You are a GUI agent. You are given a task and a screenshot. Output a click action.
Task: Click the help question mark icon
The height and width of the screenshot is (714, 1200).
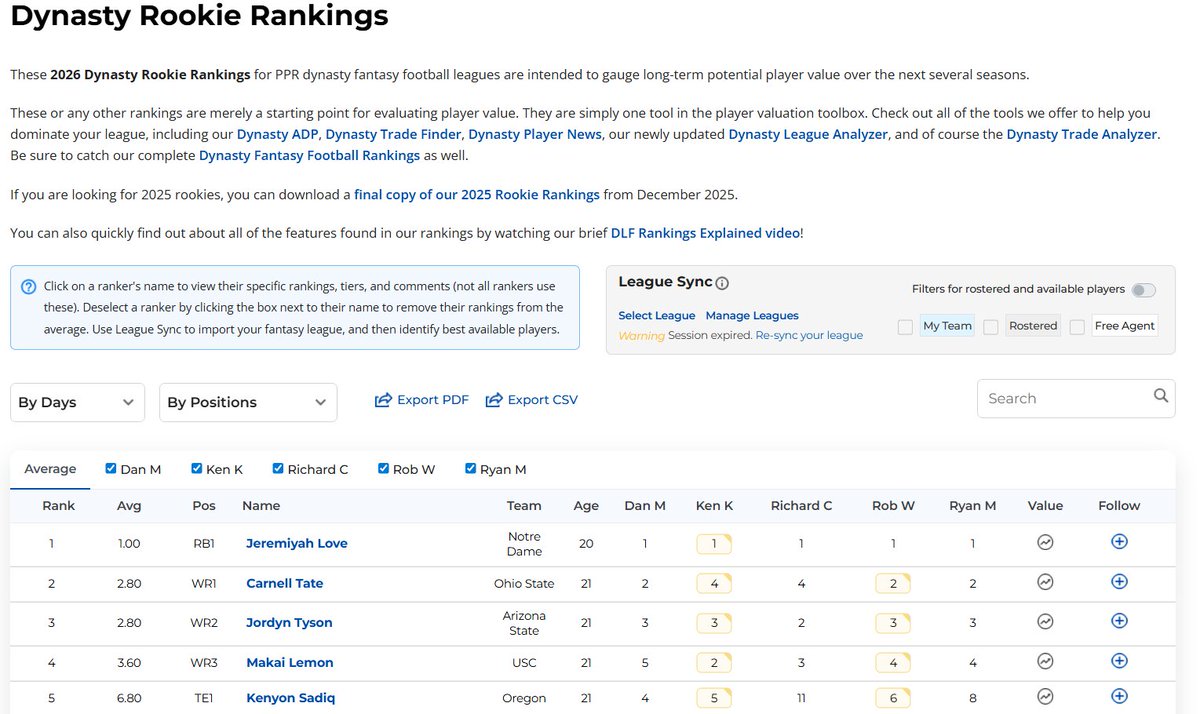coord(29,287)
